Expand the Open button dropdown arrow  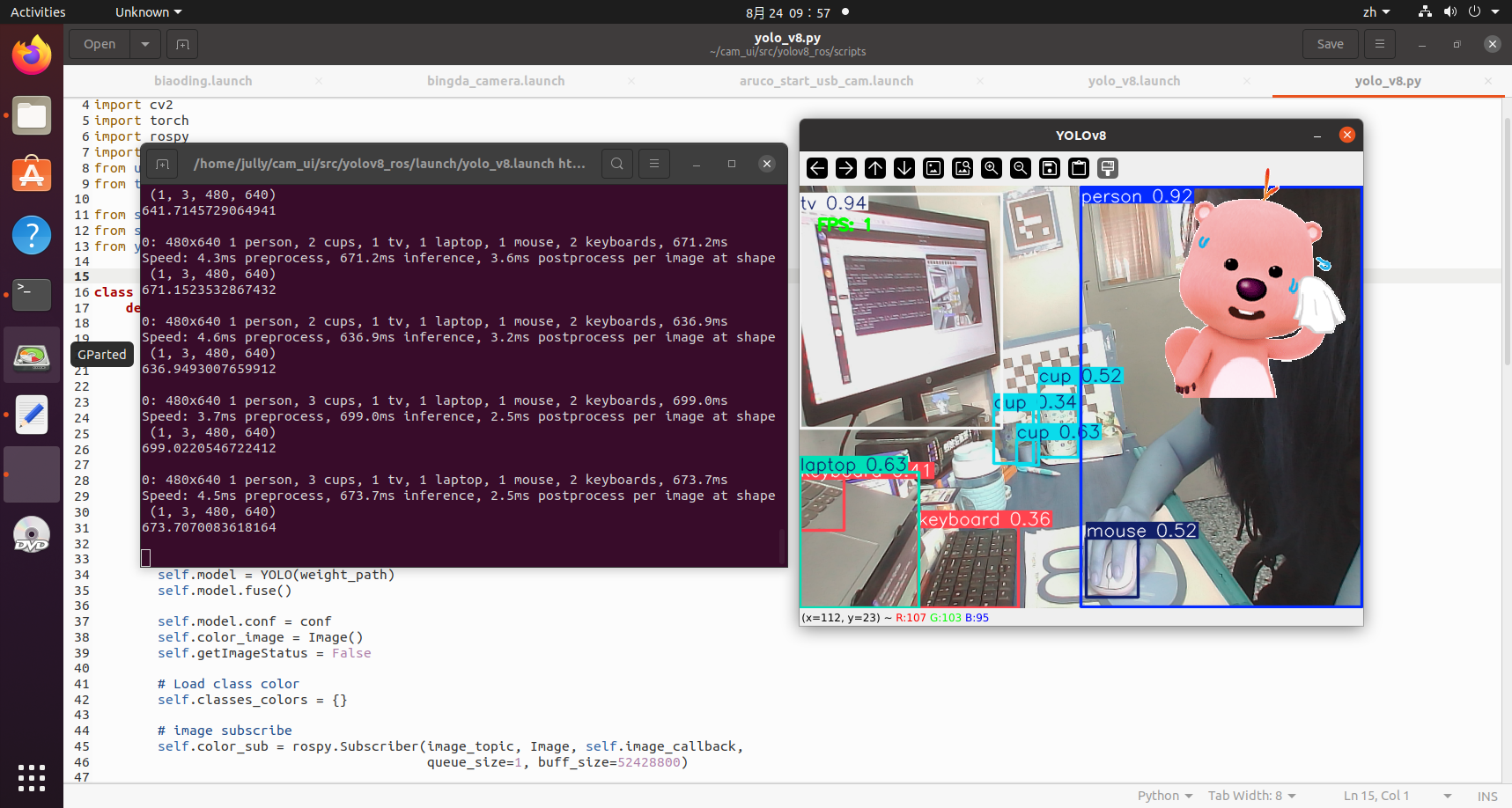(x=144, y=44)
